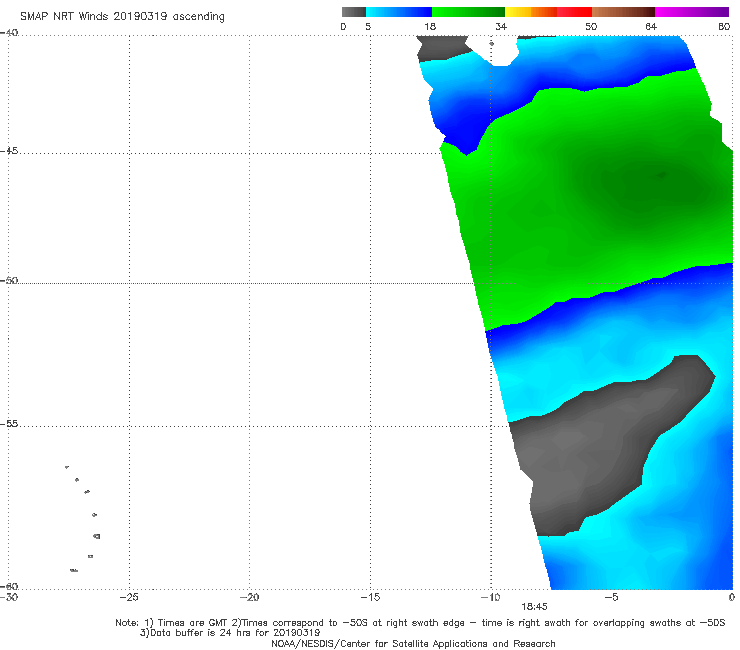Viewport: 740px width, 650px height.
Task: Click the title 'SMAP NRT Winds 20190319 ascending'
Action: 122,16
